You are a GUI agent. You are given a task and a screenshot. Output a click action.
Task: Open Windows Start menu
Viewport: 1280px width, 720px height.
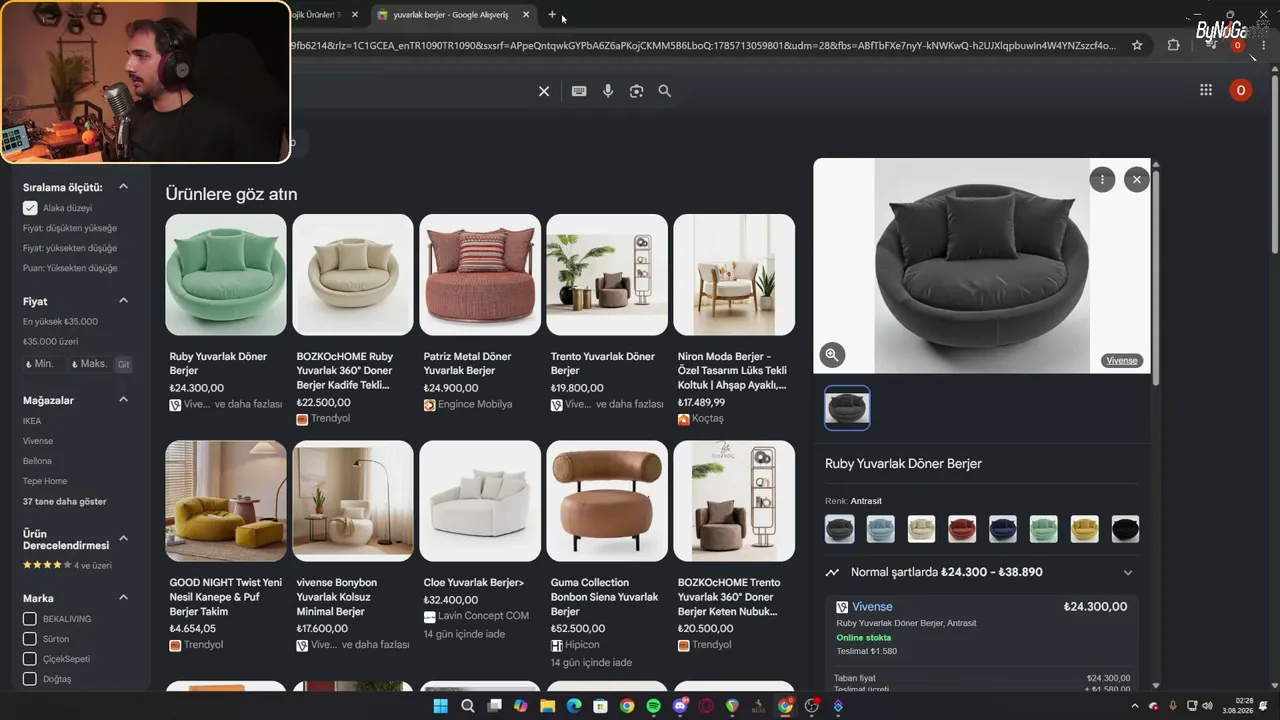point(441,706)
